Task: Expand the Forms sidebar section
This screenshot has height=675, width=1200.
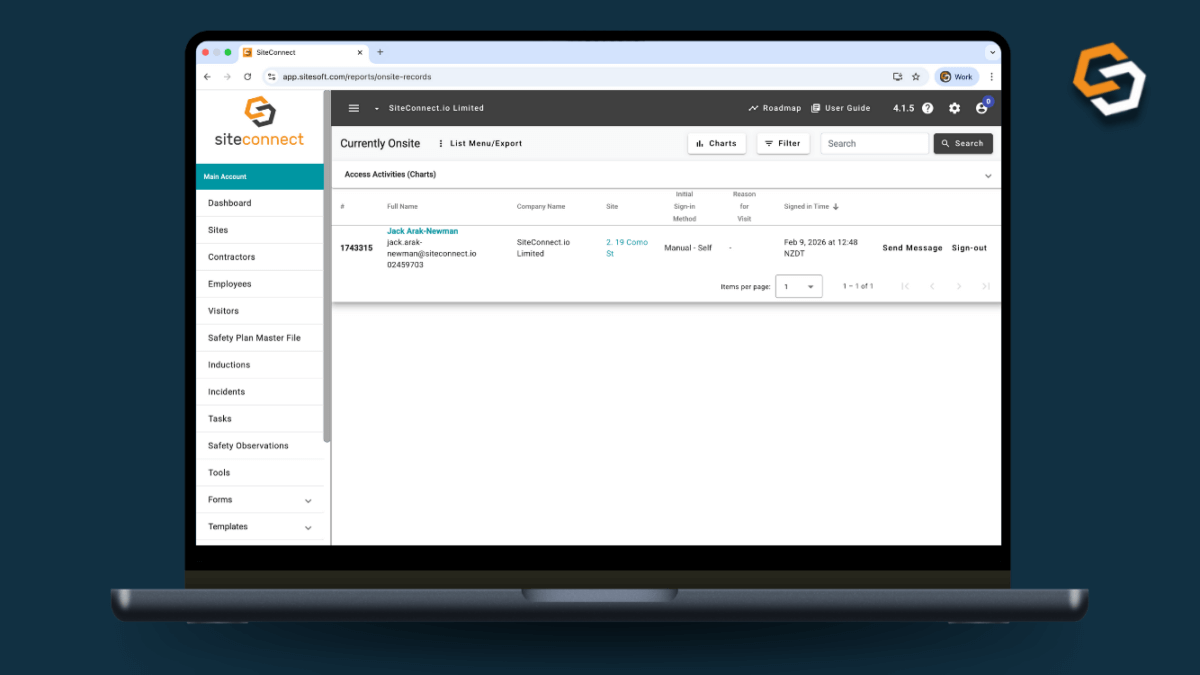Action: pos(308,500)
